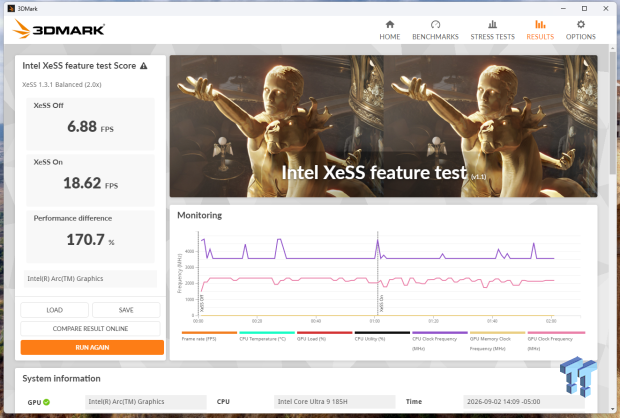Open the Options gear icon
Image resolution: width=620 pixels, height=418 pixels.
pyautogui.click(x=580, y=25)
